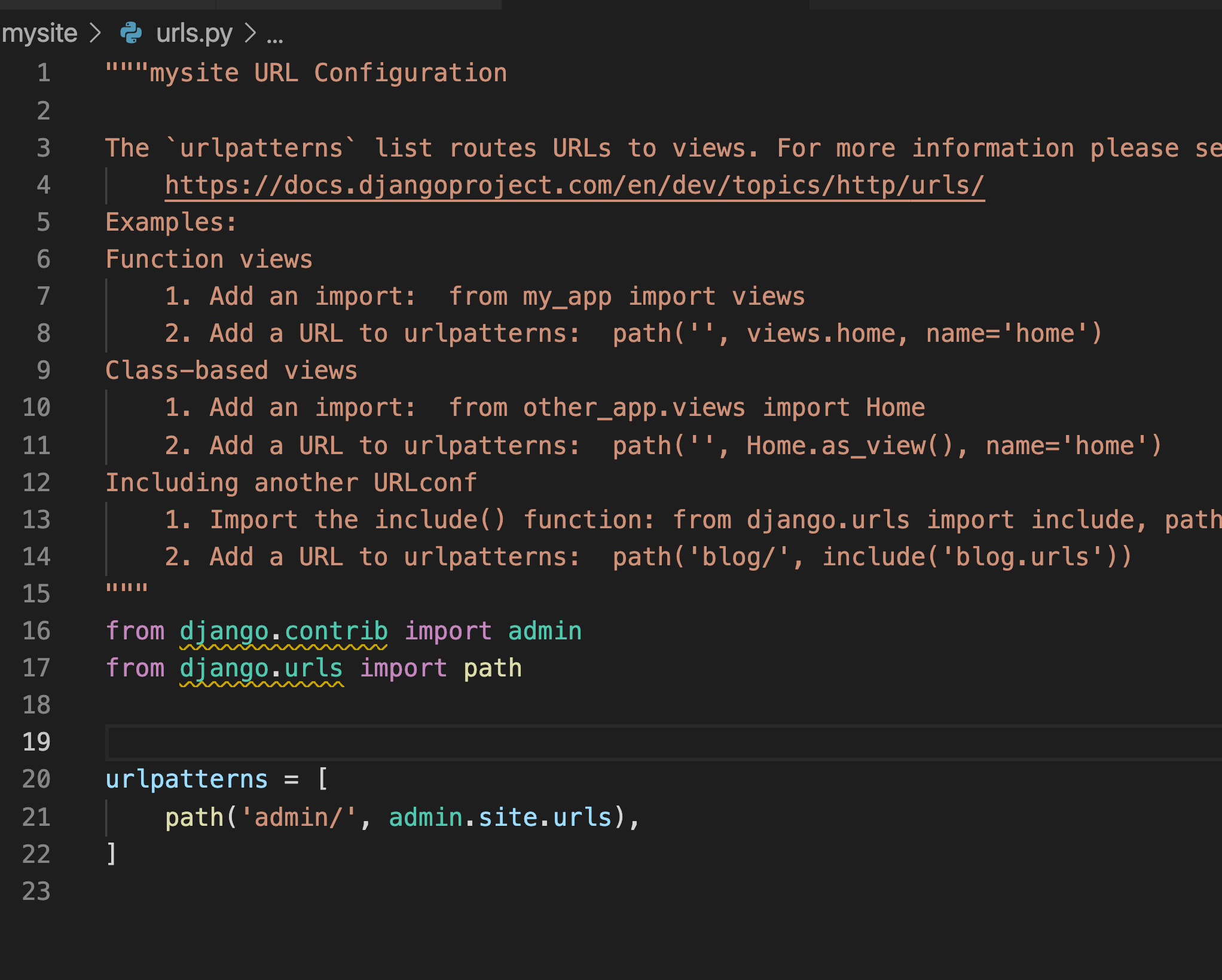This screenshot has height=980, width=1222.
Task: Click the closing bracket on line 22
Action: (111, 854)
